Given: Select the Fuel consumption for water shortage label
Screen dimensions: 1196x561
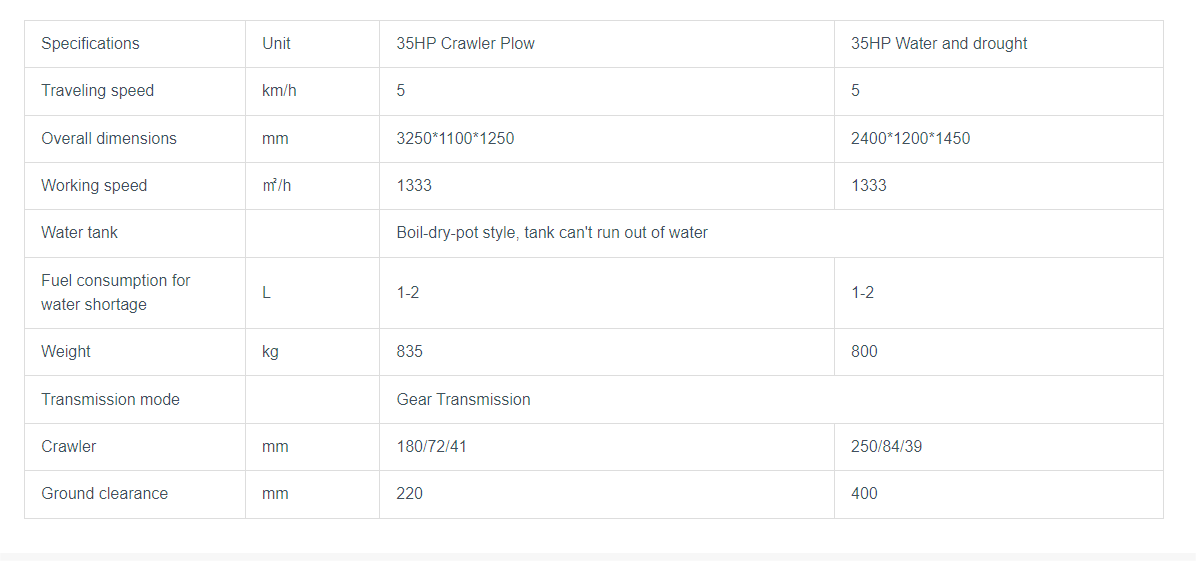Looking at the screenshot, I should (115, 293).
